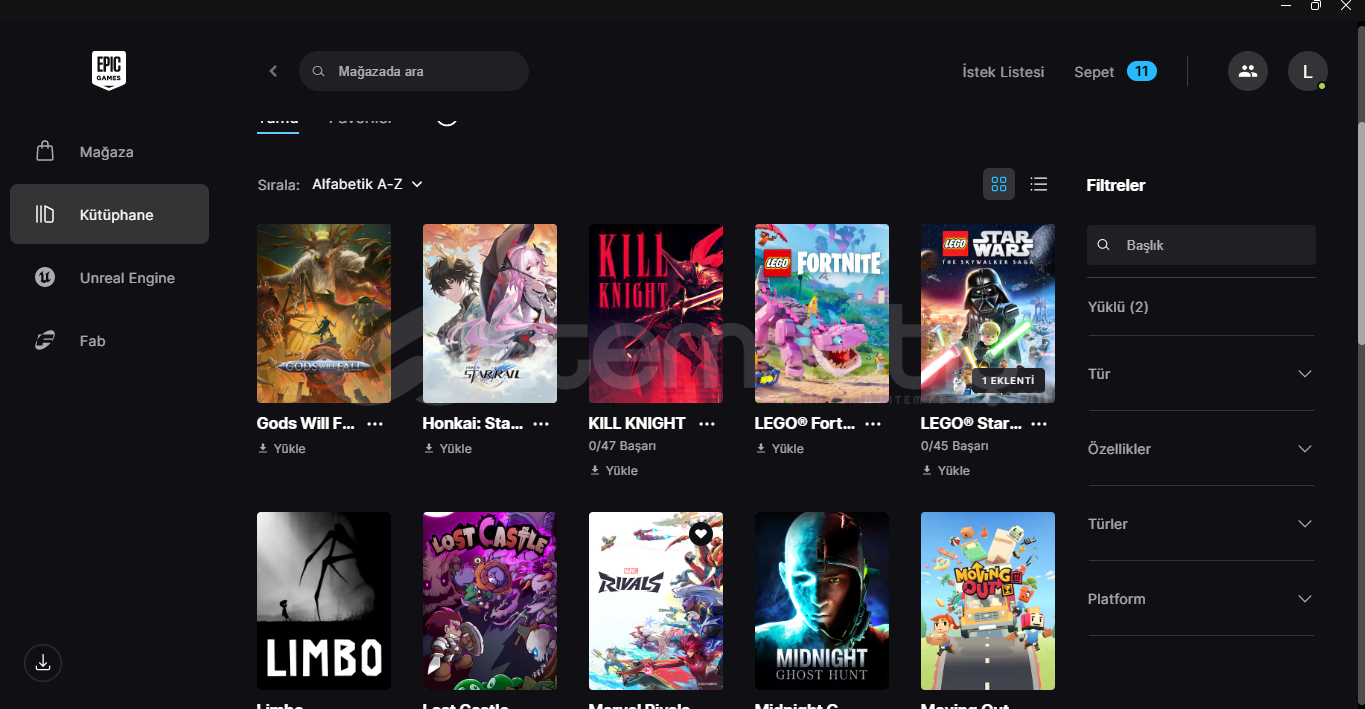The image size is (1365, 709).
Task: Switch to grid view
Action: coord(999,184)
